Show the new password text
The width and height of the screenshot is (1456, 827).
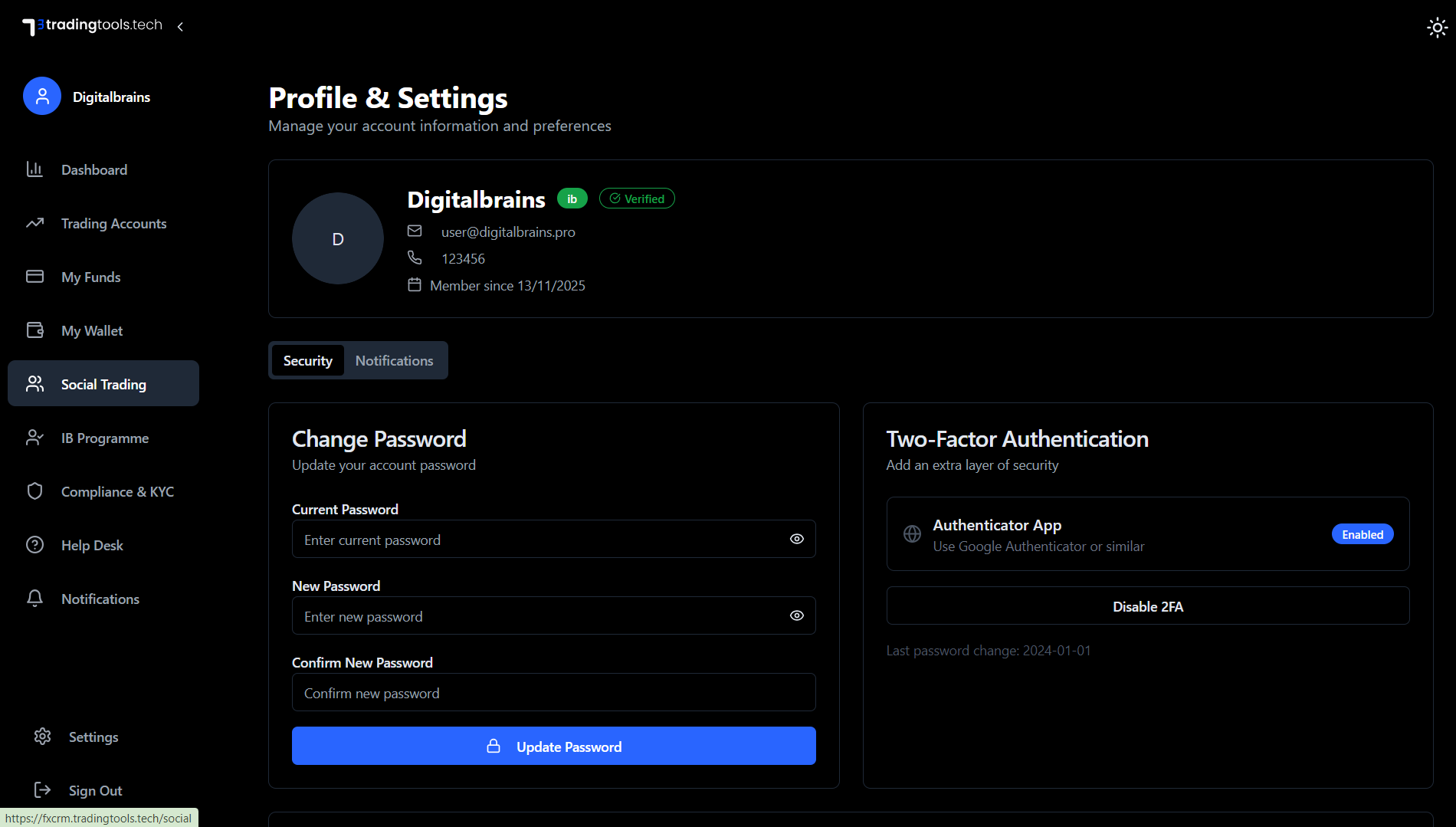[796, 615]
